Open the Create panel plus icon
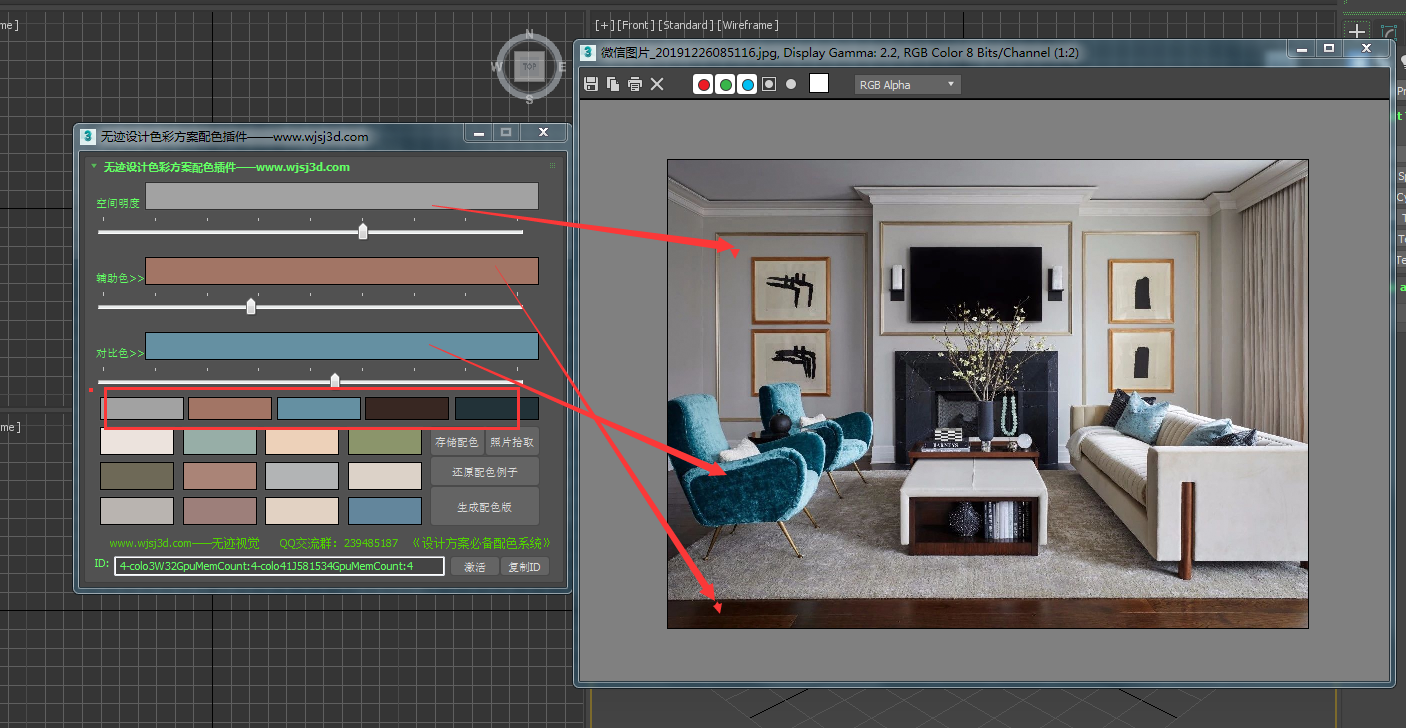This screenshot has width=1406, height=728. [x=1357, y=33]
